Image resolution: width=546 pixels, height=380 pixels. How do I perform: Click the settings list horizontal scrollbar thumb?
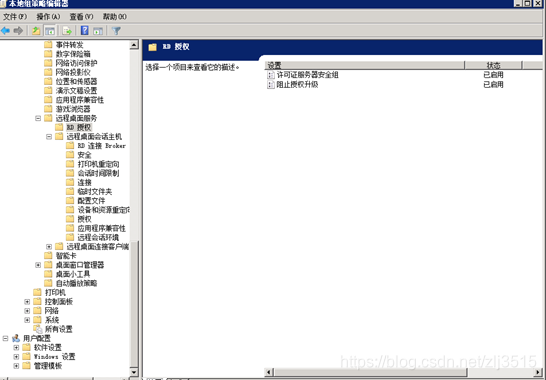(x=370, y=372)
